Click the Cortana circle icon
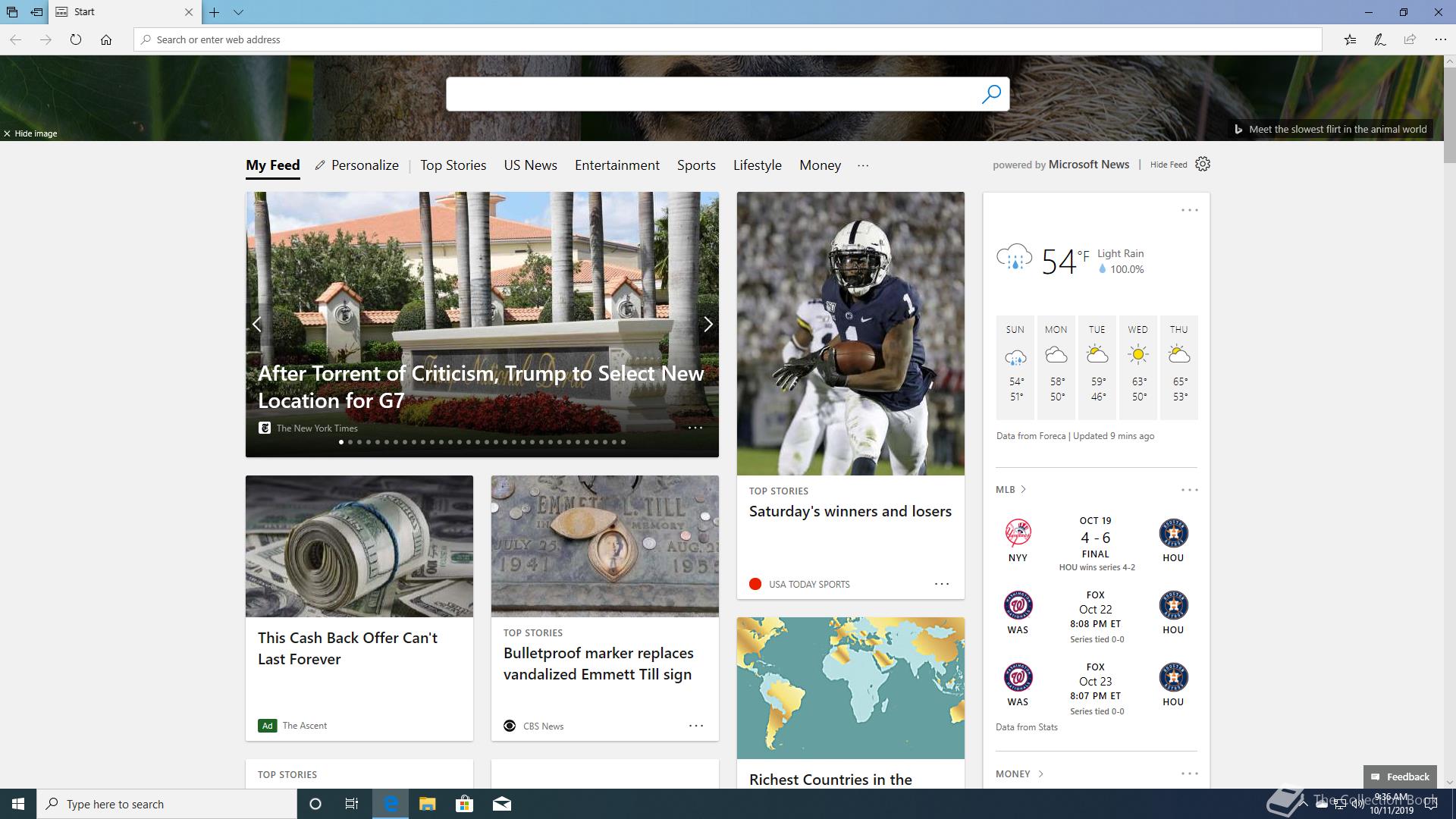Screen dimensions: 1456x819 point(315,804)
